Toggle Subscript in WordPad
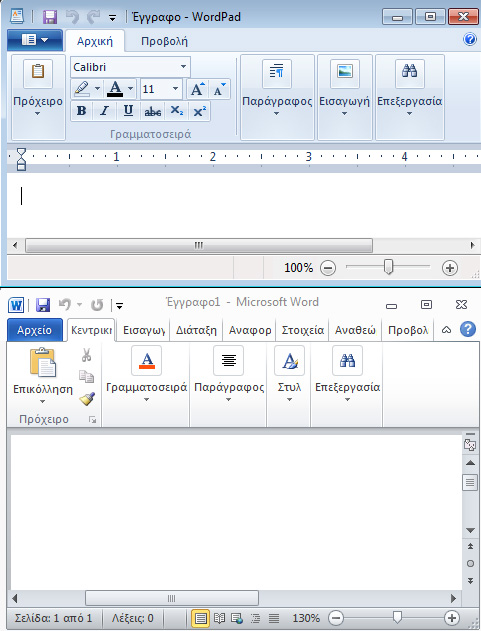The width and height of the screenshot is (481, 631). 176,111
